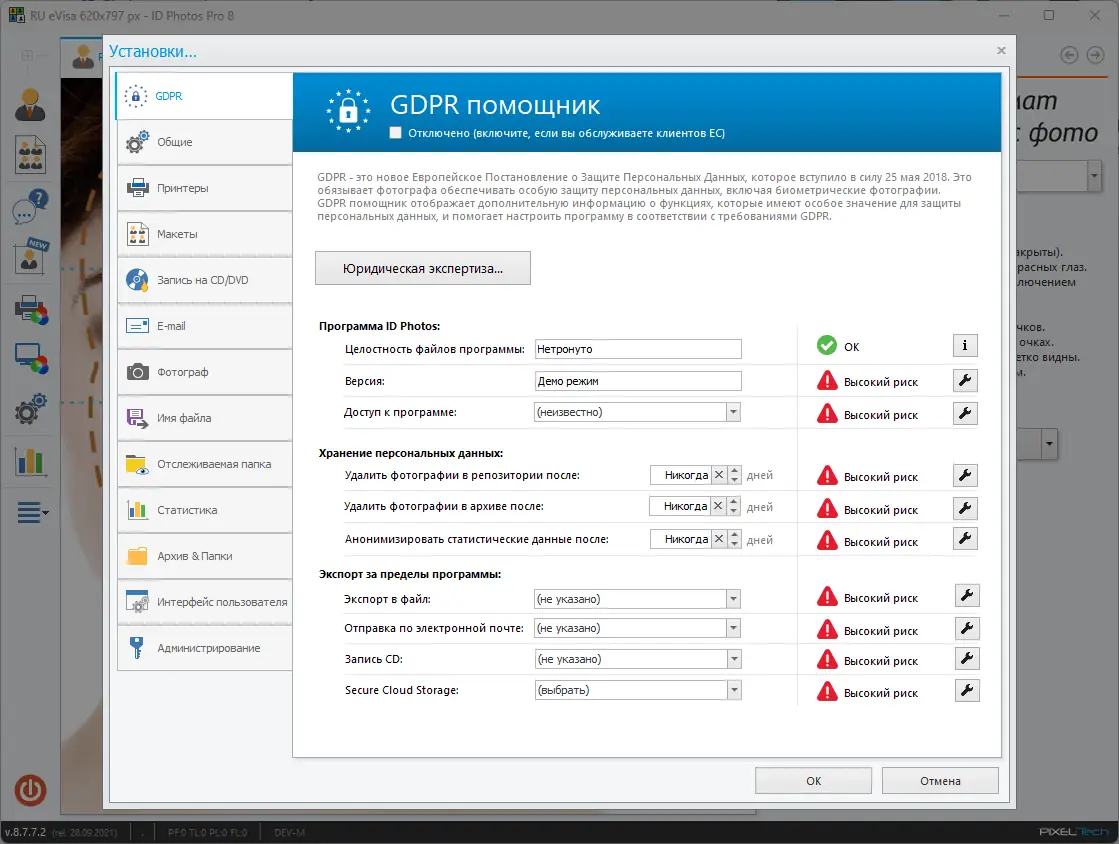Click the info button for file integrity
This screenshot has height=844, width=1119.
pyautogui.click(x=965, y=346)
